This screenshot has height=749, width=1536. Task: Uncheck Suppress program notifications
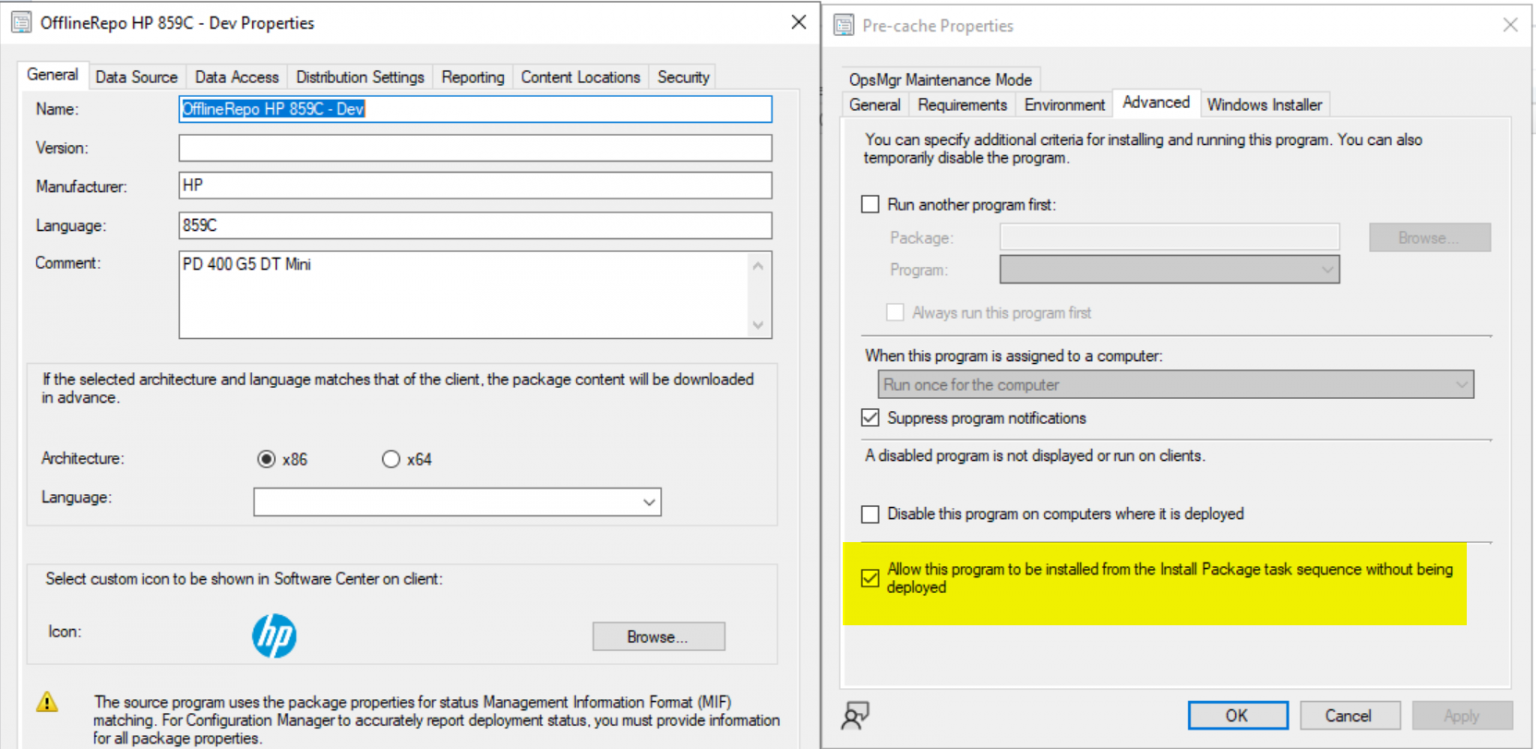pyautogui.click(x=870, y=417)
